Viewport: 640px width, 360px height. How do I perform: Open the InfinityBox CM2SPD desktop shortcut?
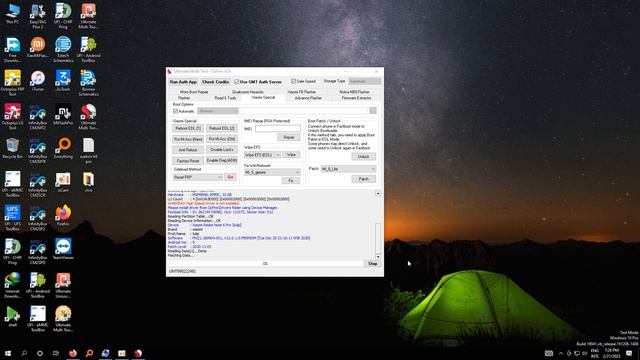38,252
